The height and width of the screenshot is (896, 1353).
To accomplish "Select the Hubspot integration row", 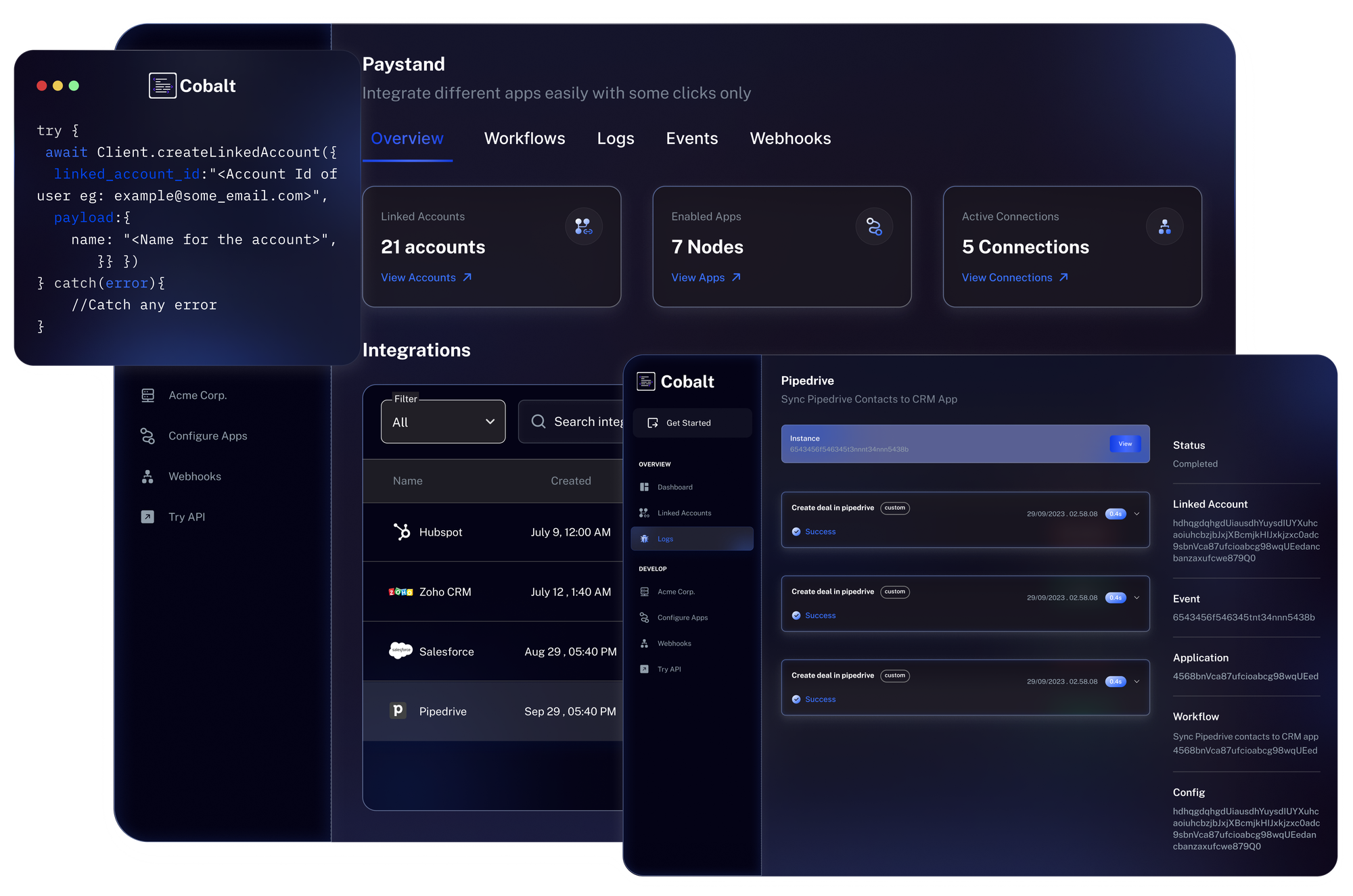I will tap(492, 532).
